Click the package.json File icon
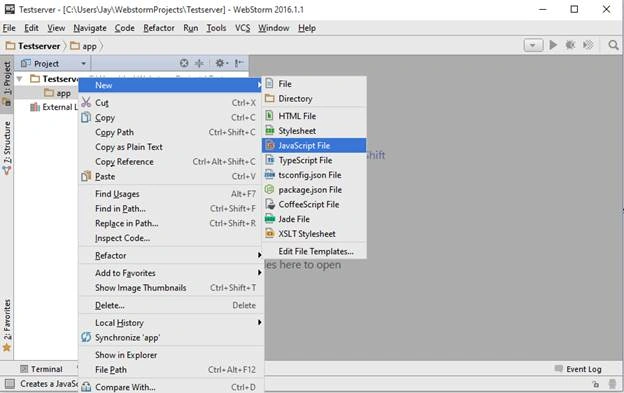The height and width of the screenshot is (393, 624). pyautogui.click(x=270, y=190)
